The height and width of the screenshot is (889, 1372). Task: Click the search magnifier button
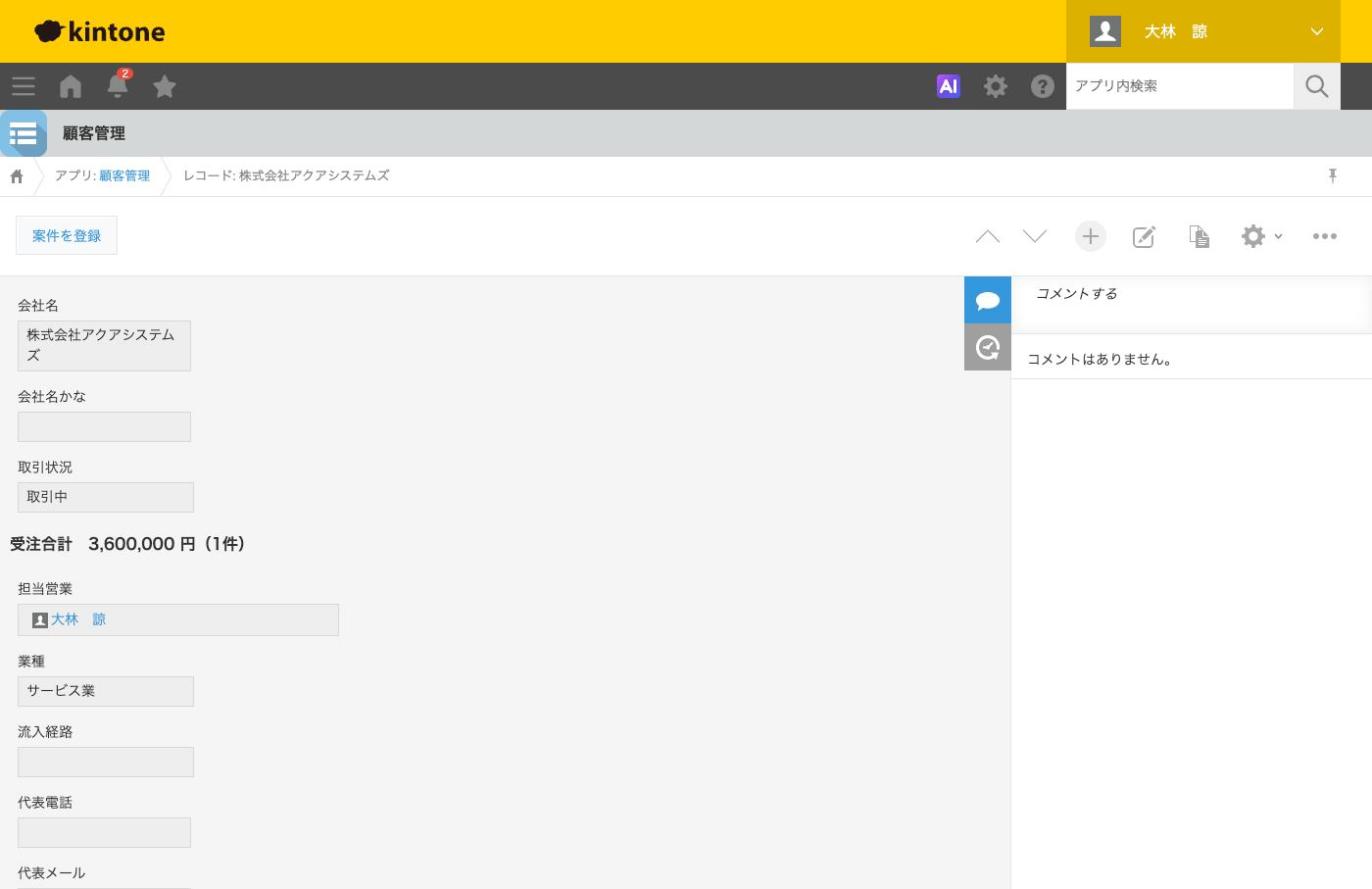pos(1317,87)
